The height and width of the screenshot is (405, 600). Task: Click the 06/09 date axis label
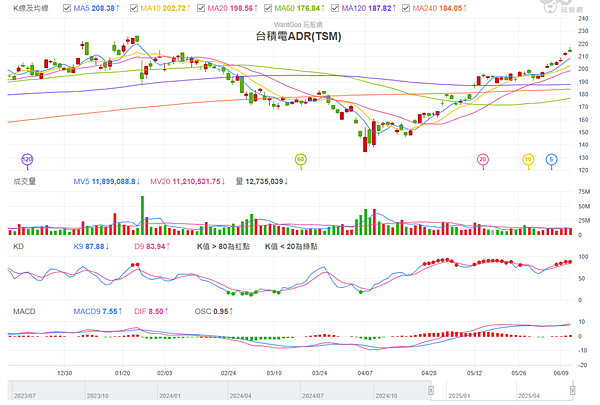561,373
